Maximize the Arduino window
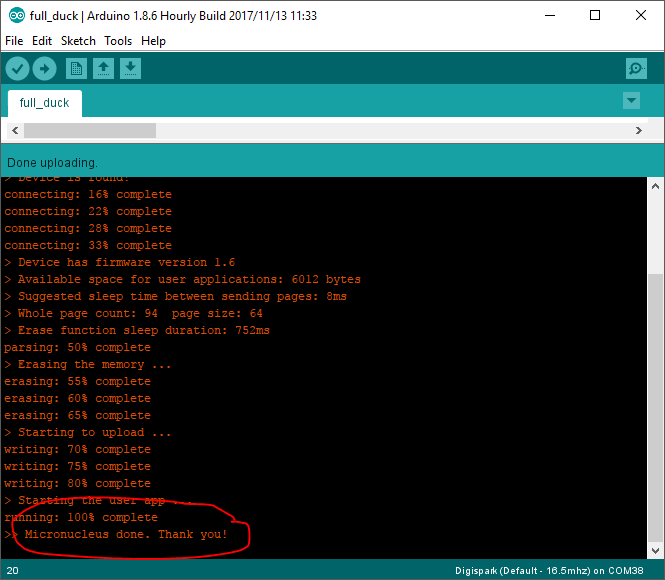 tap(595, 16)
